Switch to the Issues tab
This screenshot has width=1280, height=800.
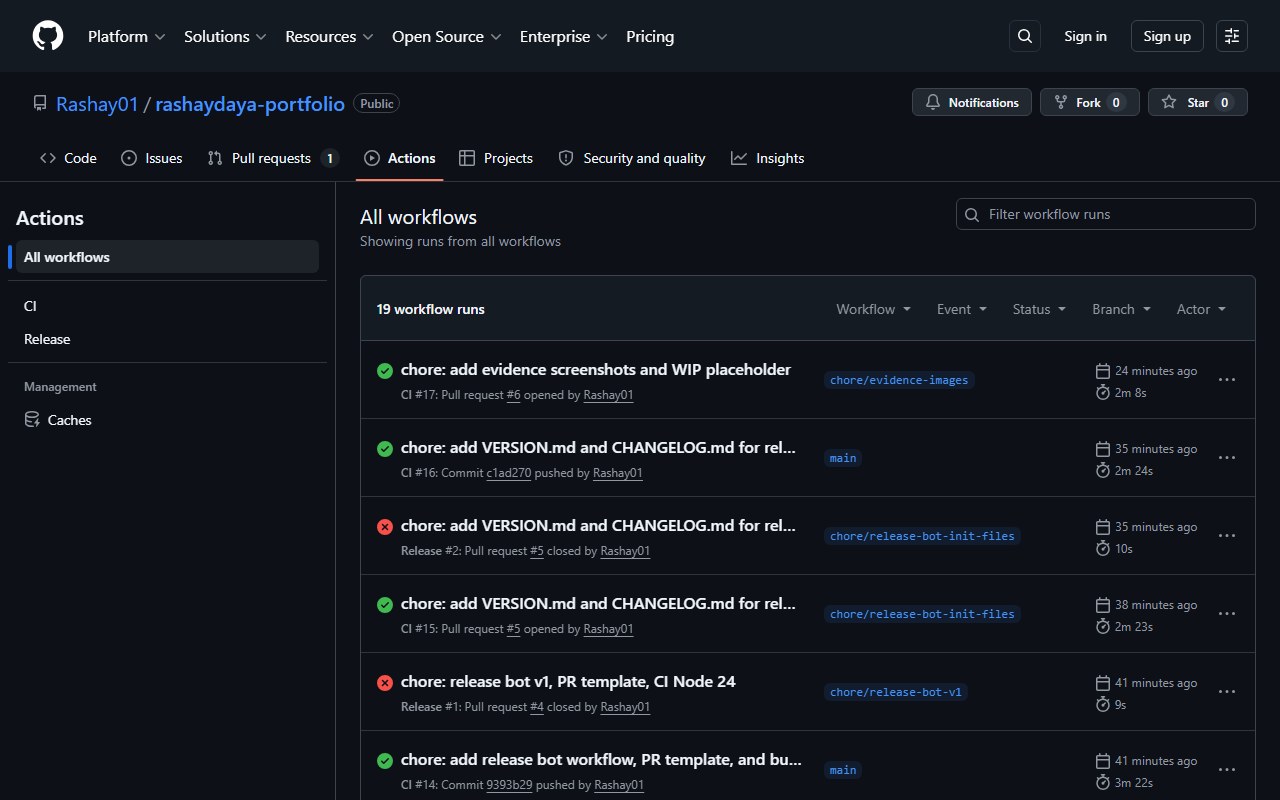coord(152,158)
